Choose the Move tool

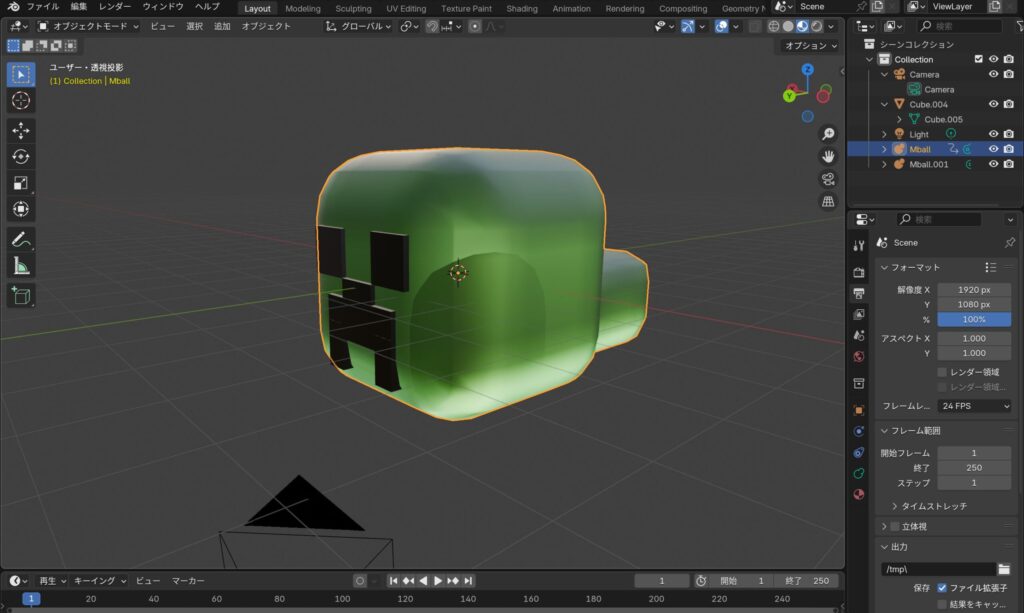pyautogui.click(x=21, y=131)
